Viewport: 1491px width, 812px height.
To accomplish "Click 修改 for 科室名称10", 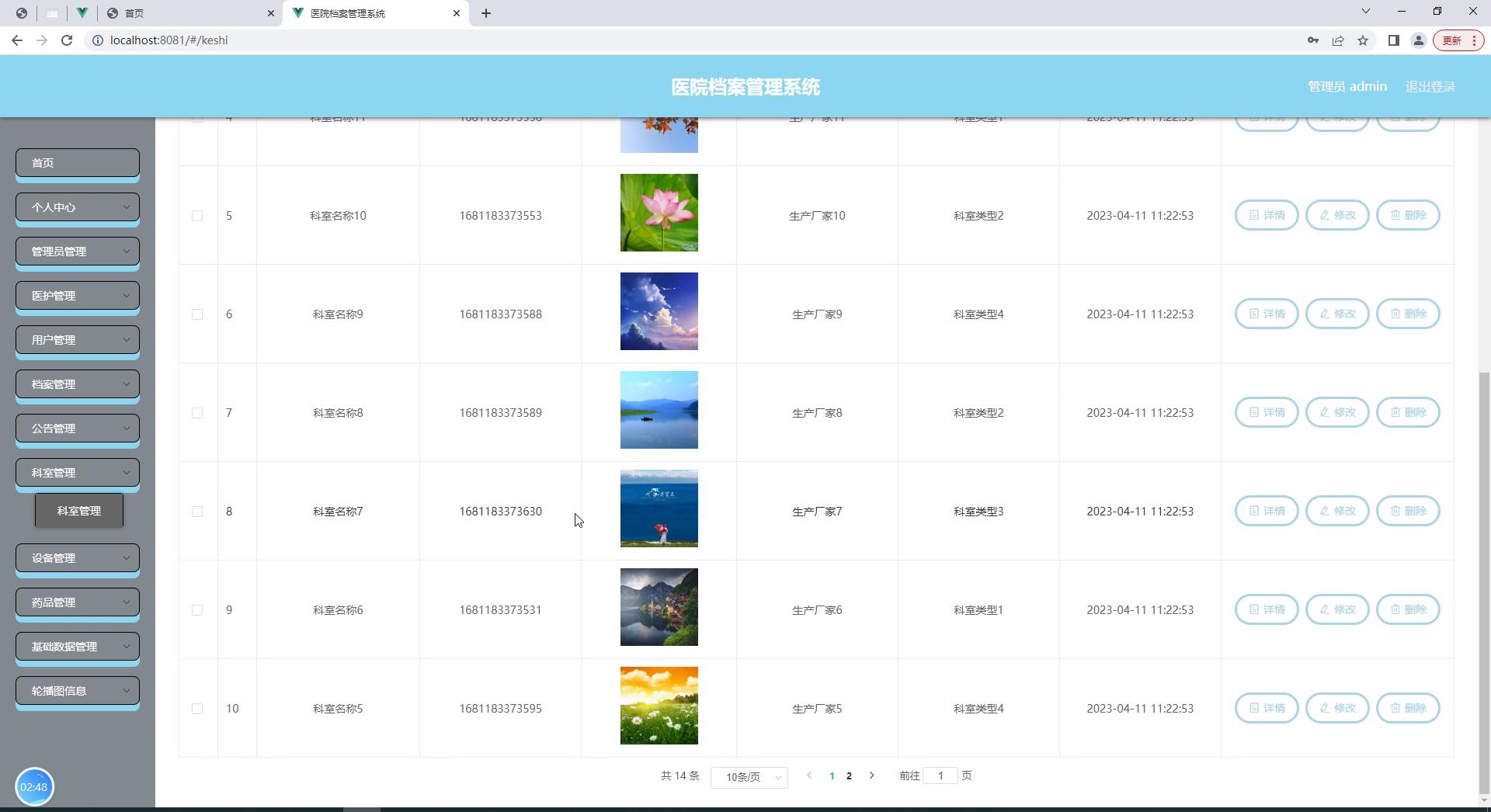I will [x=1337, y=215].
